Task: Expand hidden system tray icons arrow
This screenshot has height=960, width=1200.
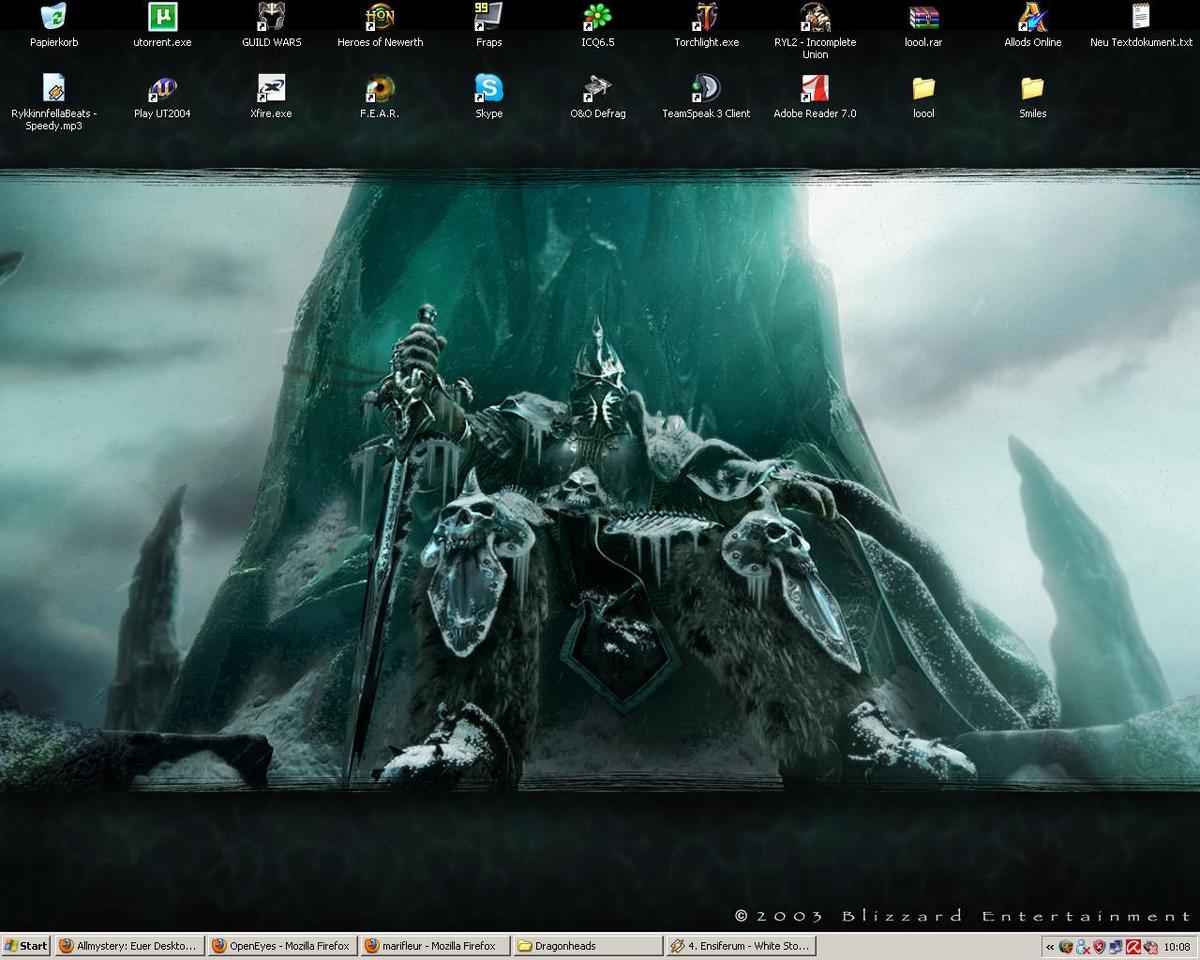Action: (1049, 946)
